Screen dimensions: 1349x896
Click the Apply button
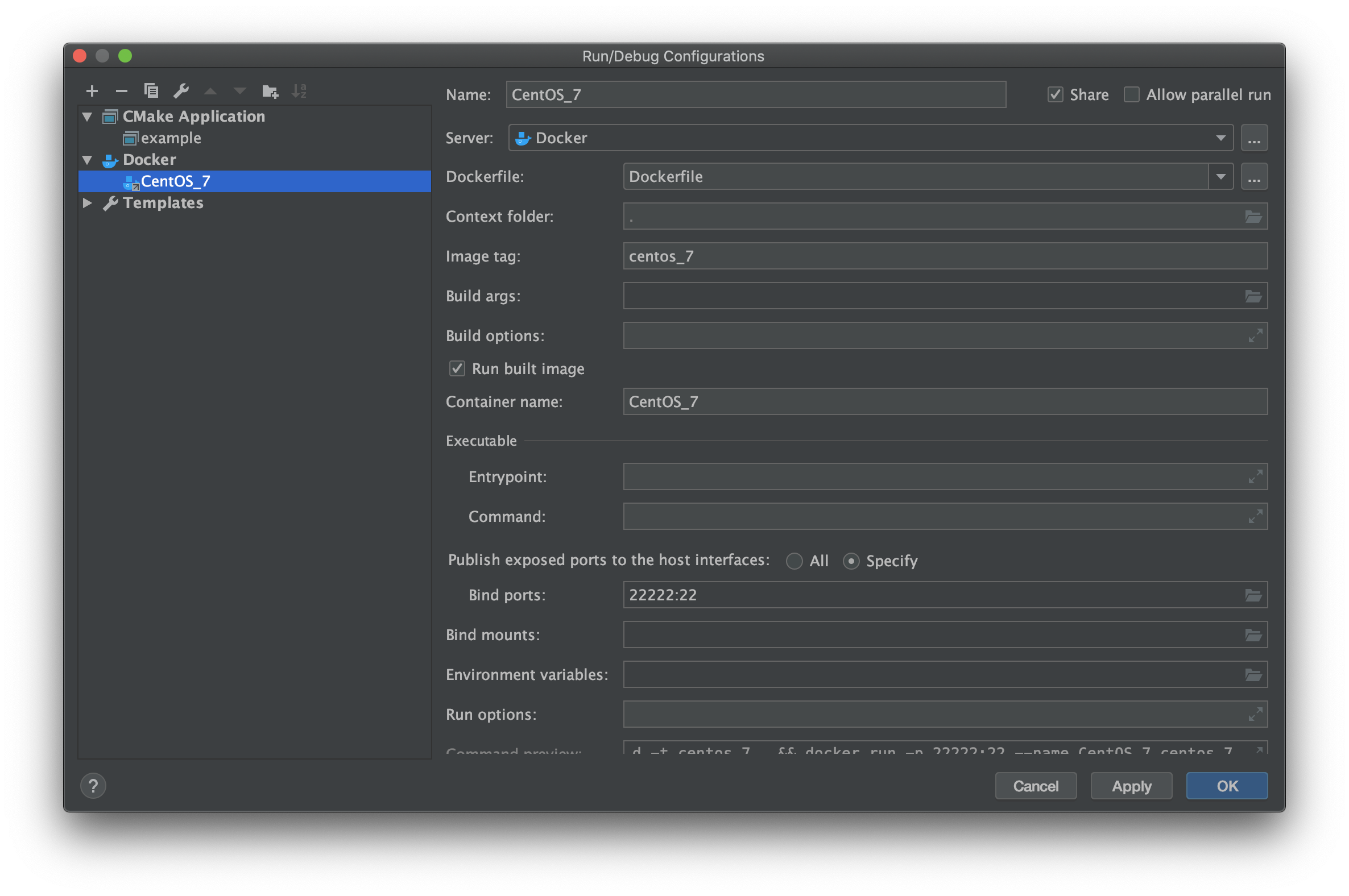1131,786
